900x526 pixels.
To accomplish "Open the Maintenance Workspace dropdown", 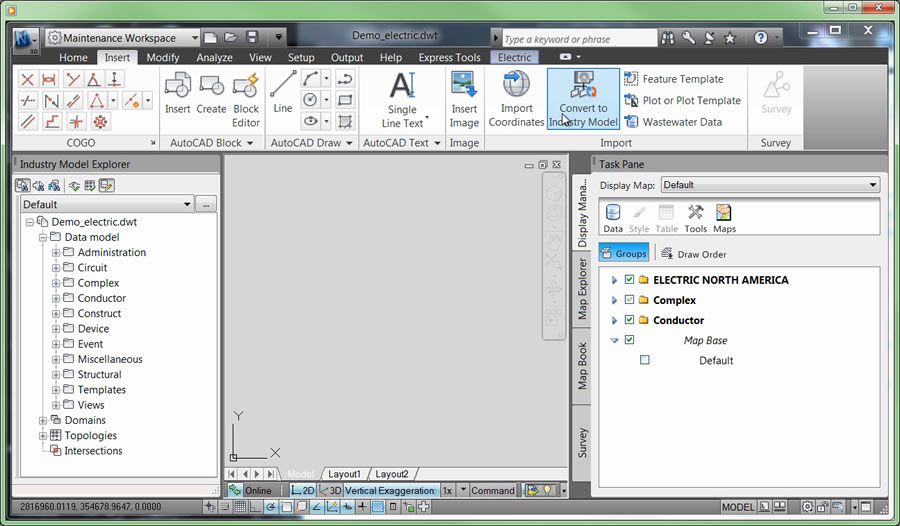I will (123, 38).
